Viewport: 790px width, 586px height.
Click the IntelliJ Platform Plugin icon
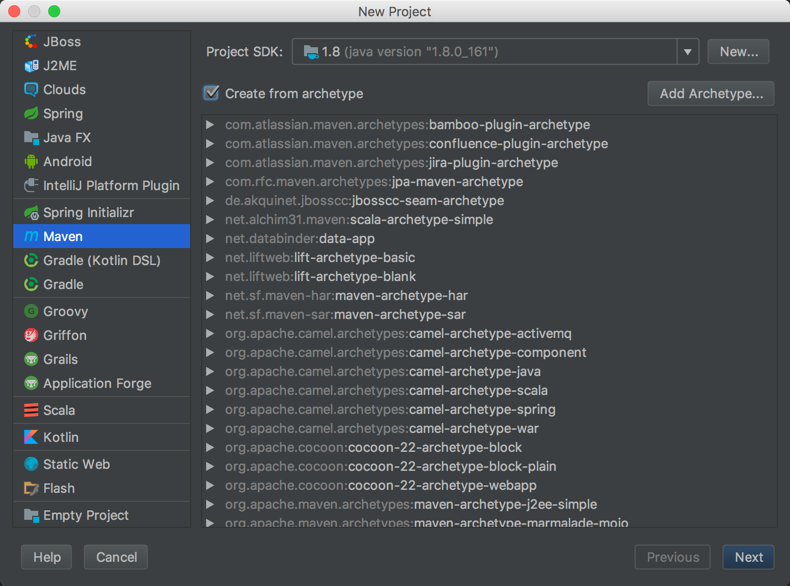tap(31, 185)
